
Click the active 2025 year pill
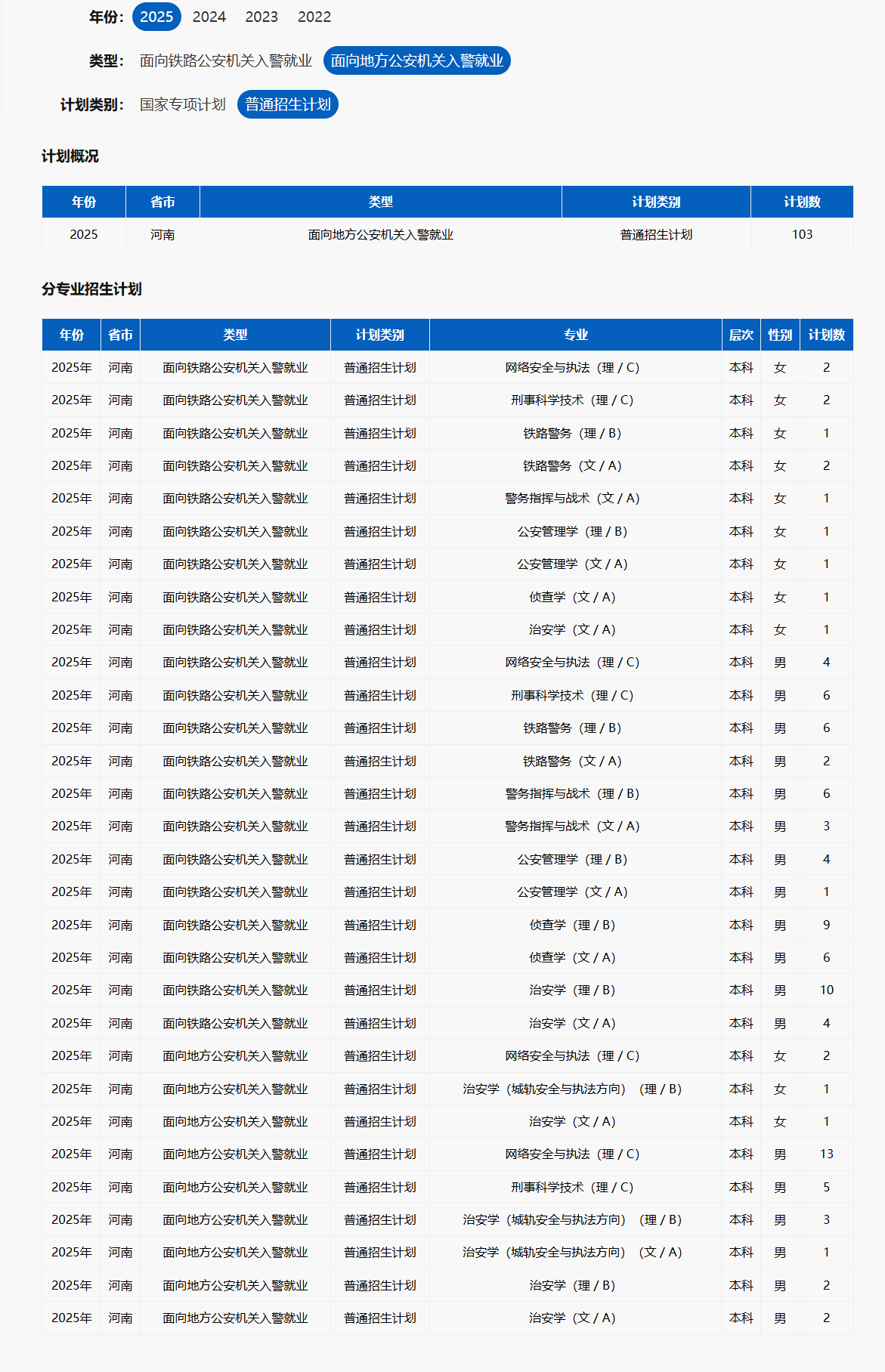point(156,17)
